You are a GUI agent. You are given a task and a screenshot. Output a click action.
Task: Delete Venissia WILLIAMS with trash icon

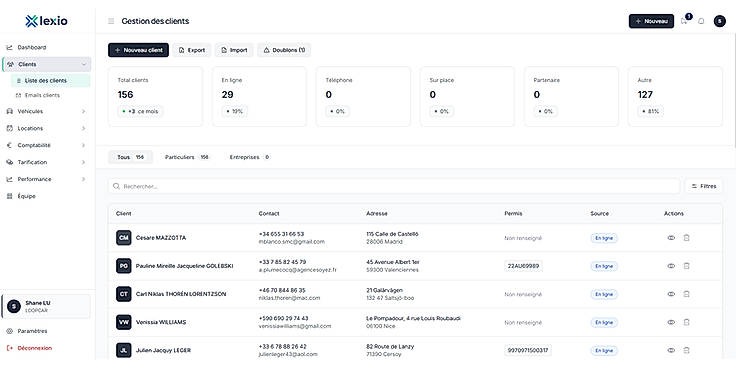point(686,322)
